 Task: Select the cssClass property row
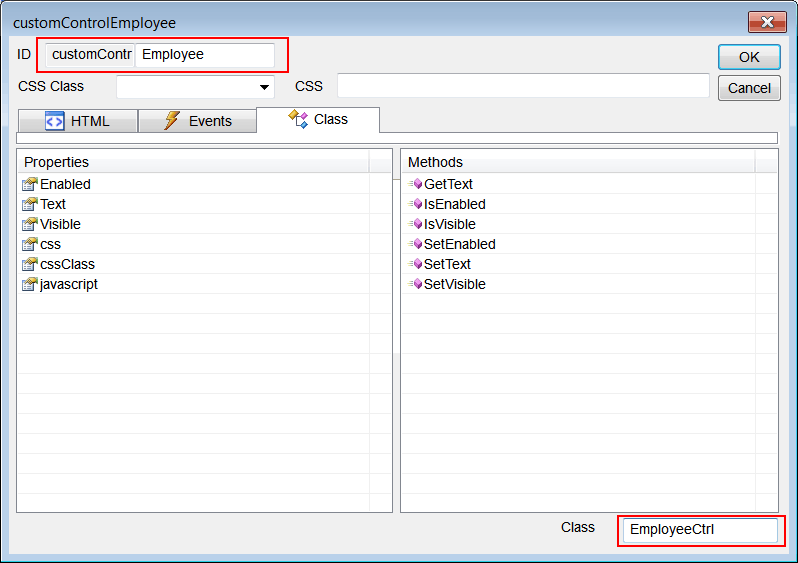(204, 264)
